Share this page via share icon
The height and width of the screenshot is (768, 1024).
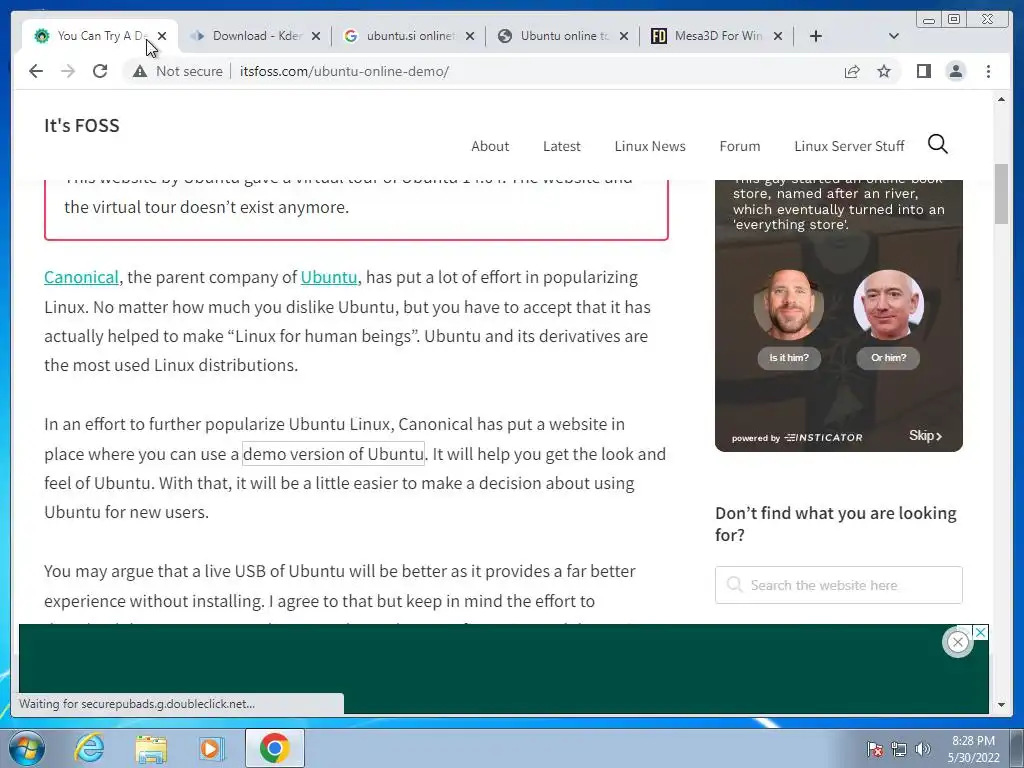[x=852, y=71]
